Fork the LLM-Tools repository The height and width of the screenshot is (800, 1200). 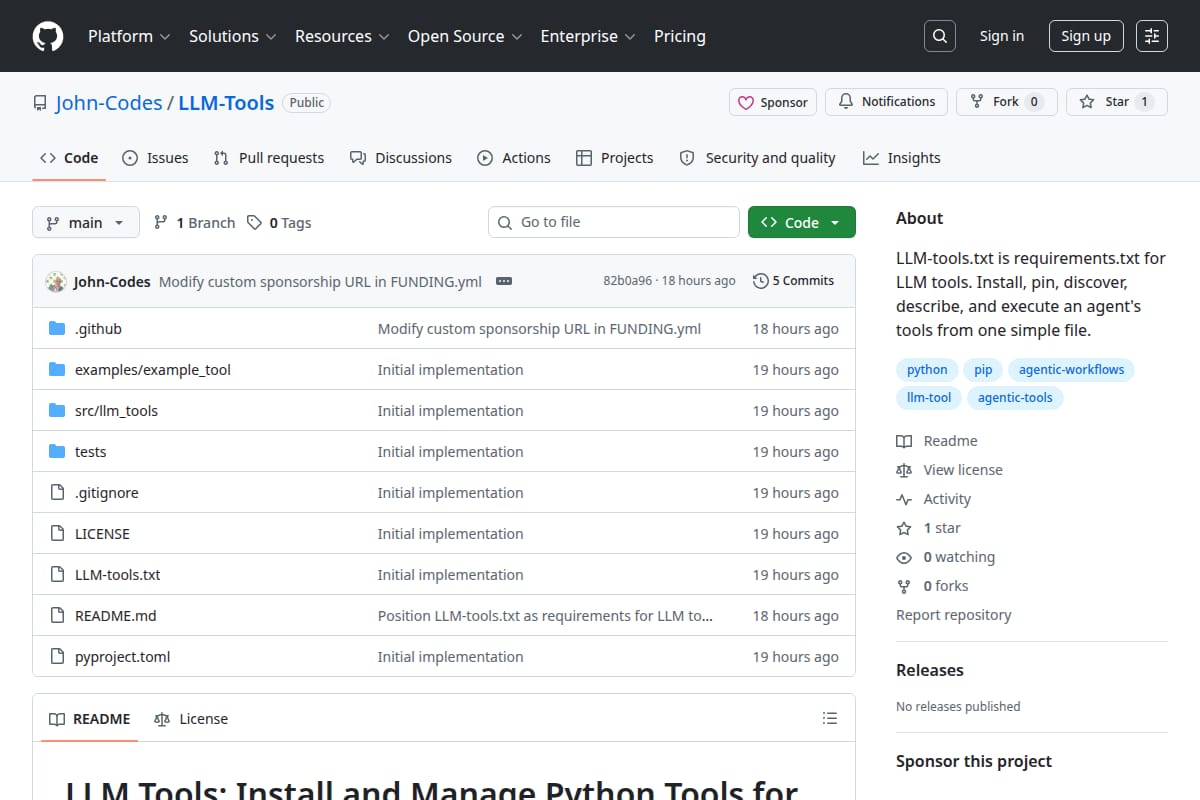(1007, 102)
